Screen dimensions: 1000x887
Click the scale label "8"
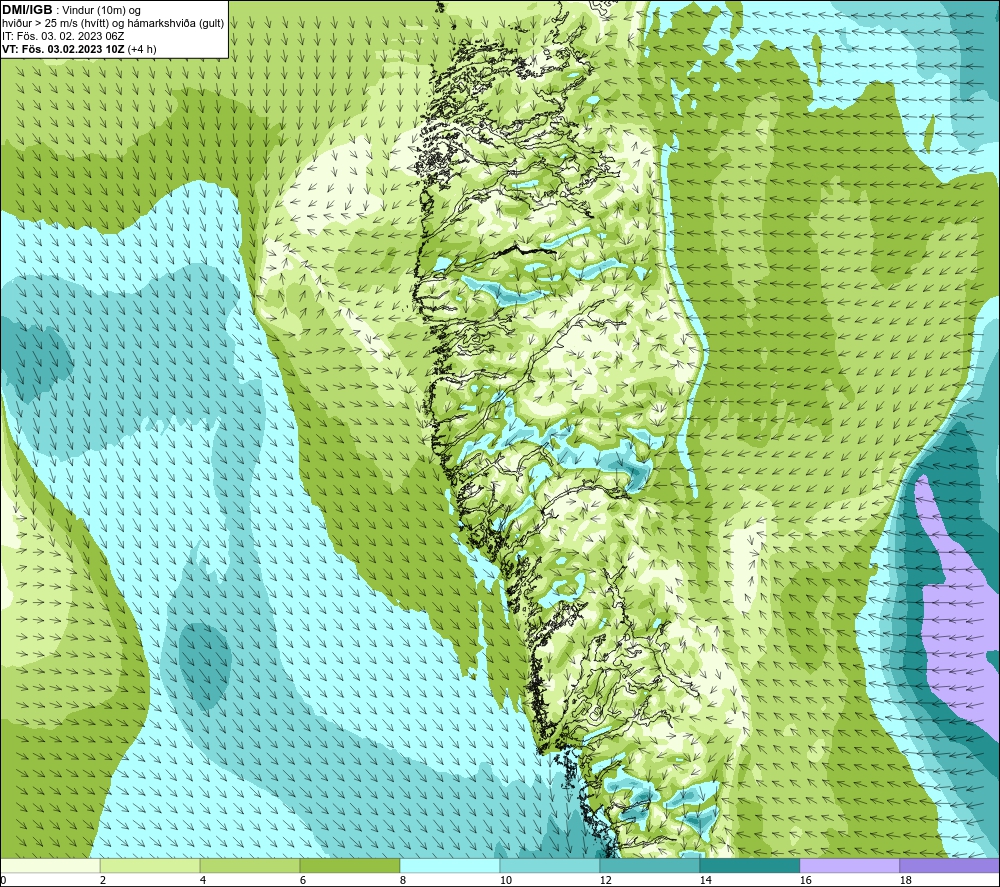tap(403, 881)
